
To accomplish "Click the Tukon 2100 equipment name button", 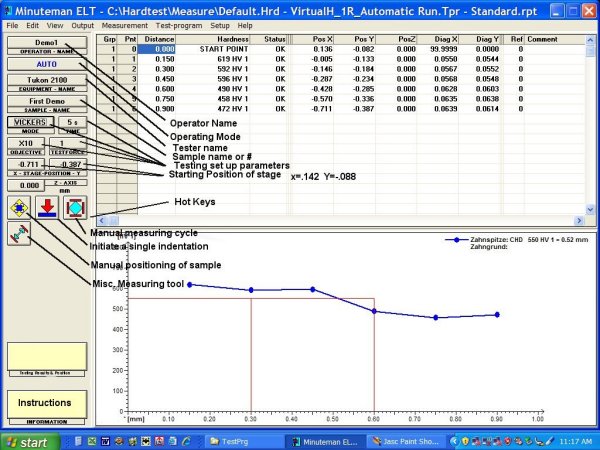I will tap(47, 80).
